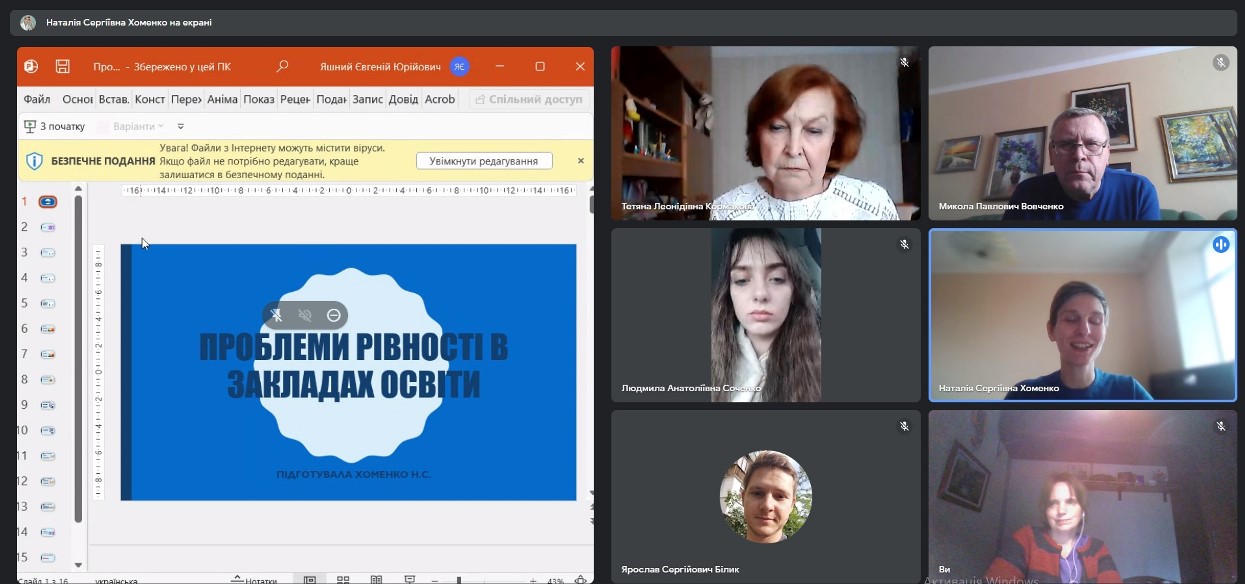Expand the Quick Access Toolbar customize arrow
This screenshot has width=1245, height=584.
[x=181, y=127]
